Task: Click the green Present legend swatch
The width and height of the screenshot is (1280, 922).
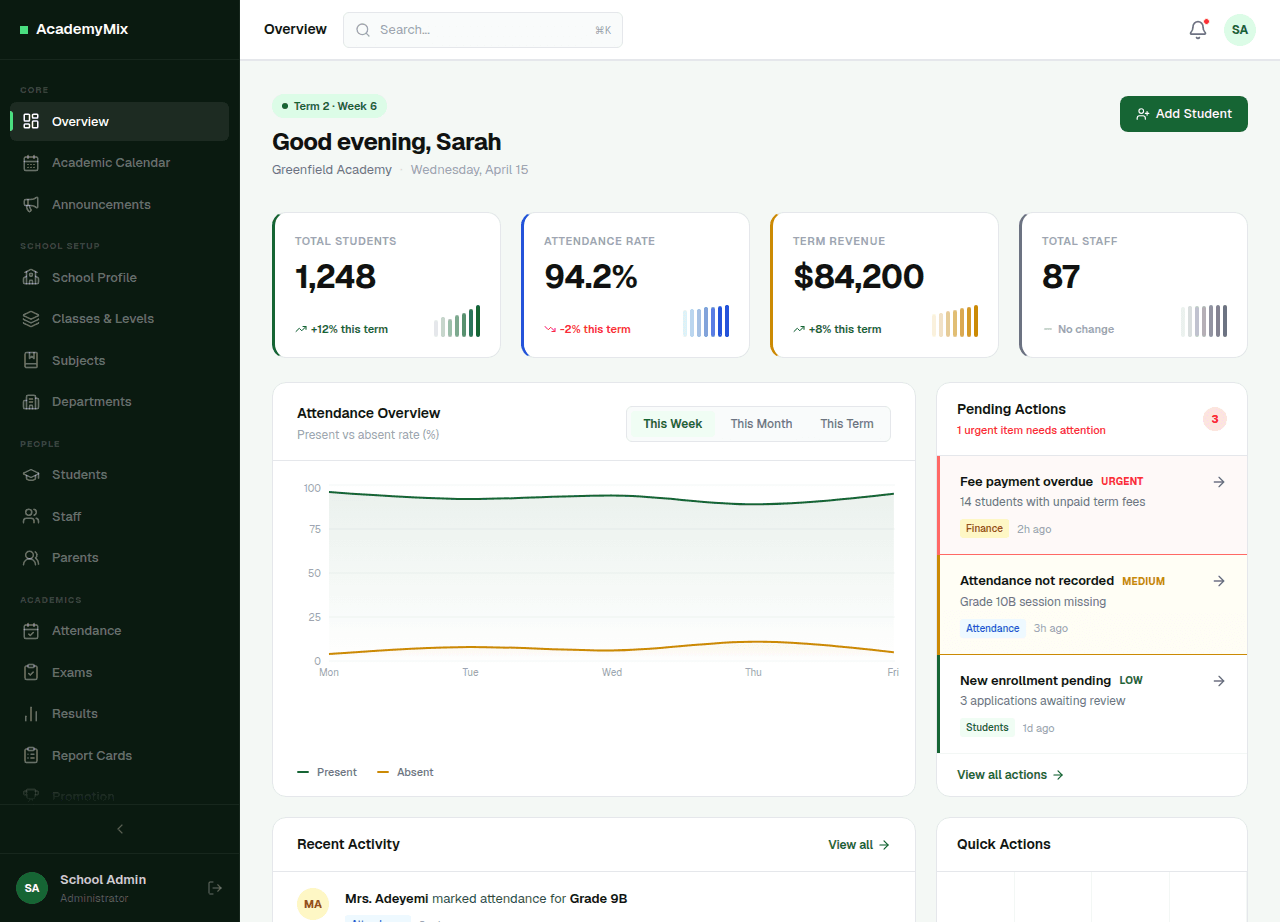Action: [302, 772]
